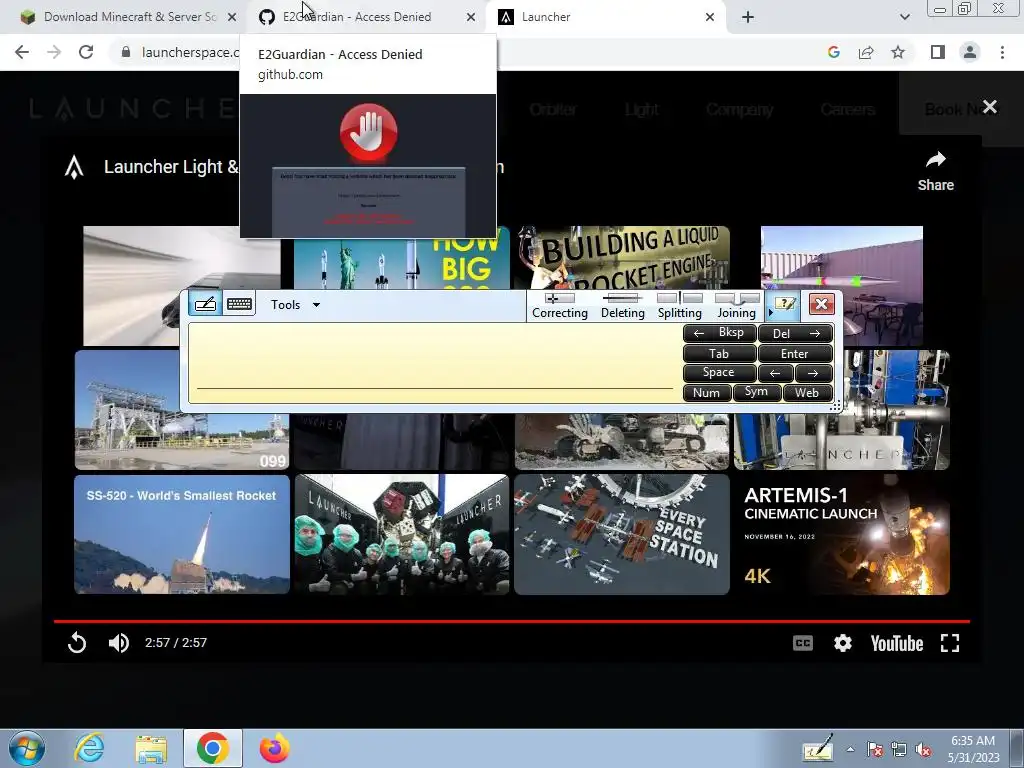Image resolution: width=1024 pixels, height=768 pixels.
Task: Close the Launcher tab
Action: (710, 17)
